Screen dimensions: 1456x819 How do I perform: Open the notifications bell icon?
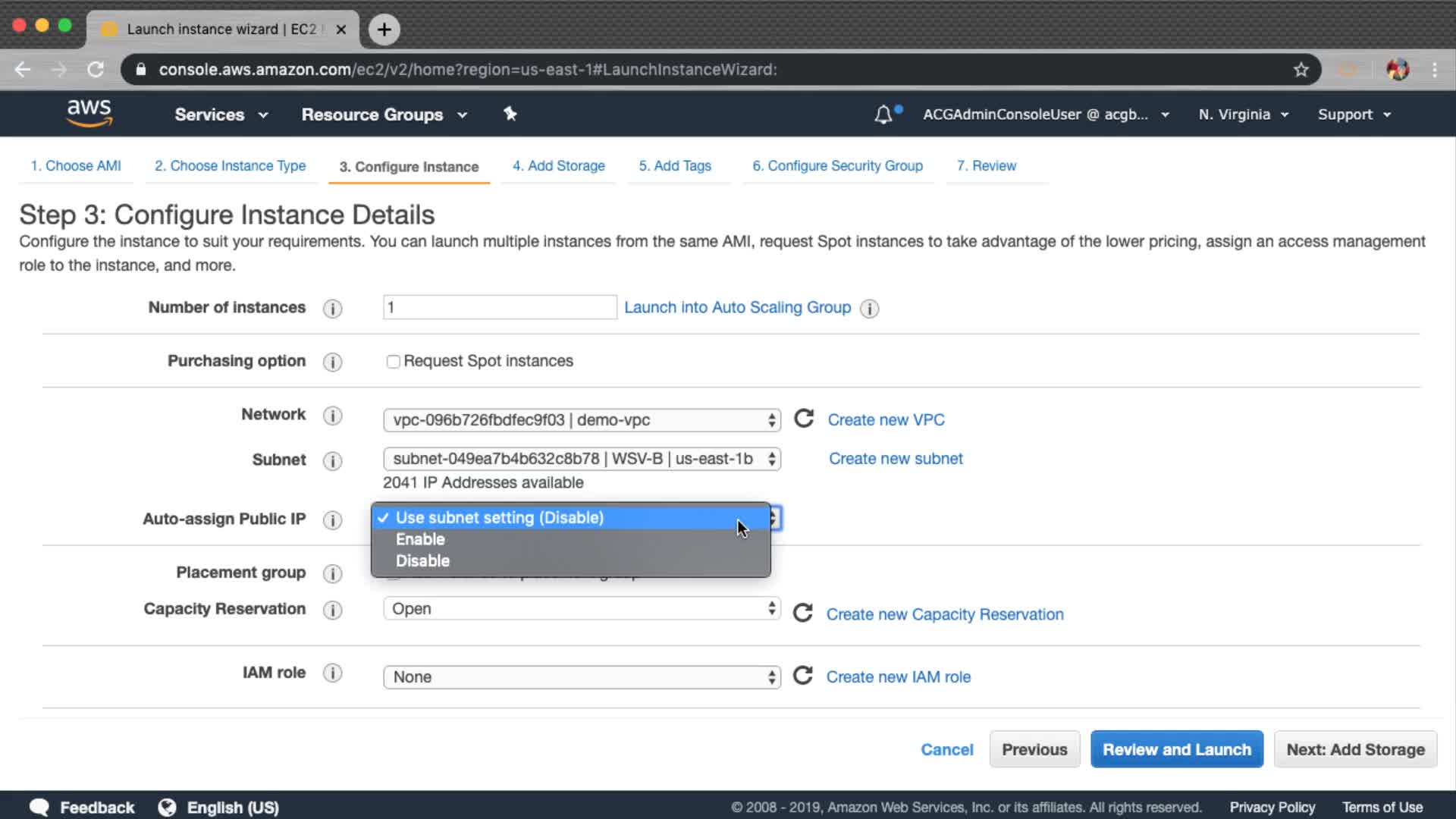883,115
